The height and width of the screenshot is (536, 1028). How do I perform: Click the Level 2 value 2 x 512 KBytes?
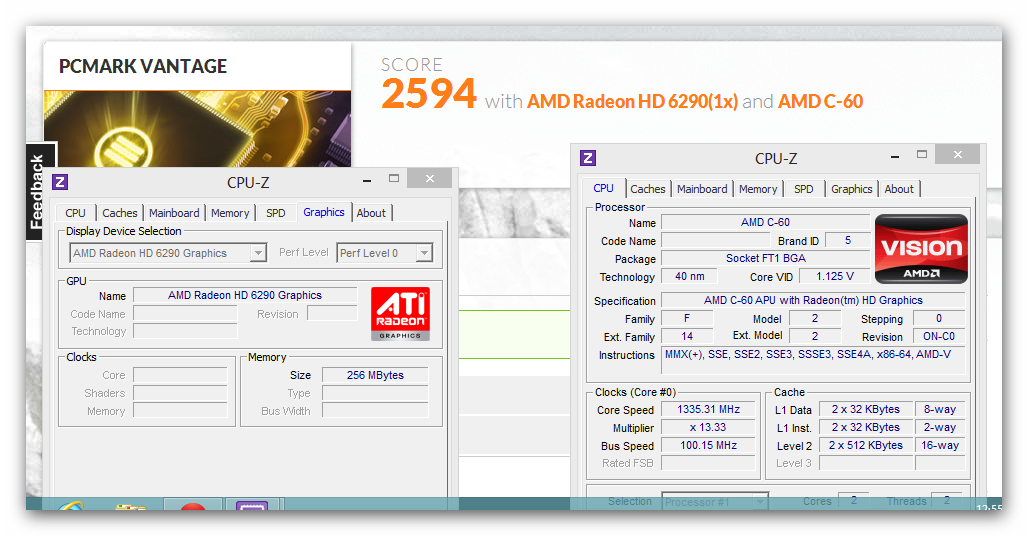click(x=865, y=446)
